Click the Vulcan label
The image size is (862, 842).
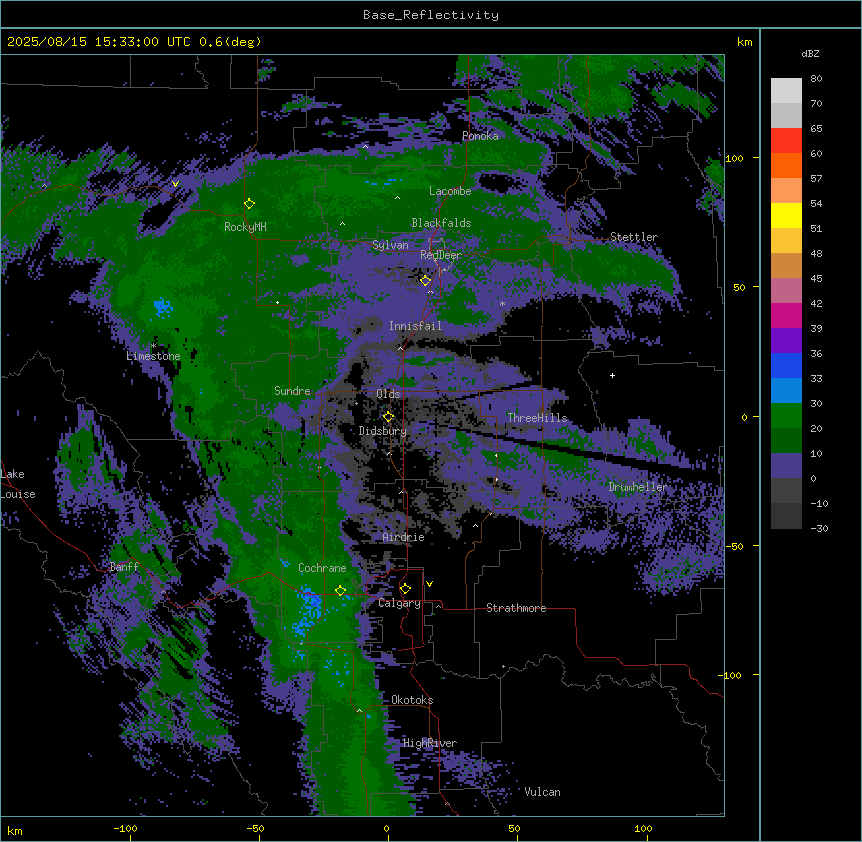click(x=543, y=792)
